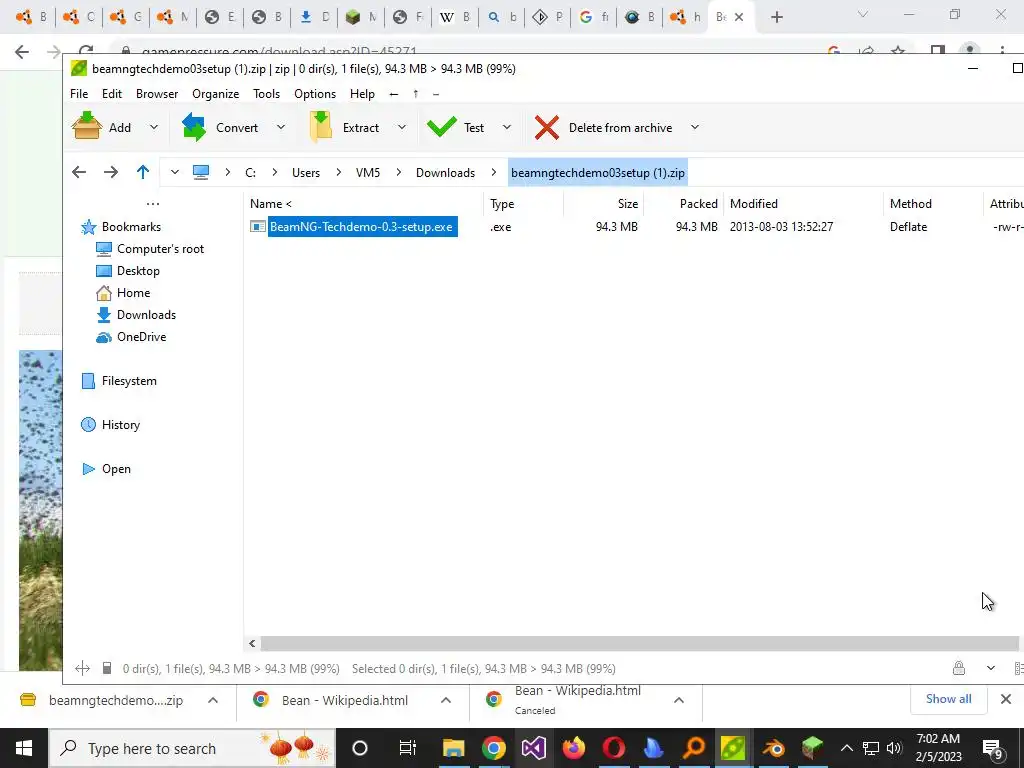Viewport: 1024px width, 768px height.
Task: Click the Users breadcrumb segment
Action: (x=306, y=173)
